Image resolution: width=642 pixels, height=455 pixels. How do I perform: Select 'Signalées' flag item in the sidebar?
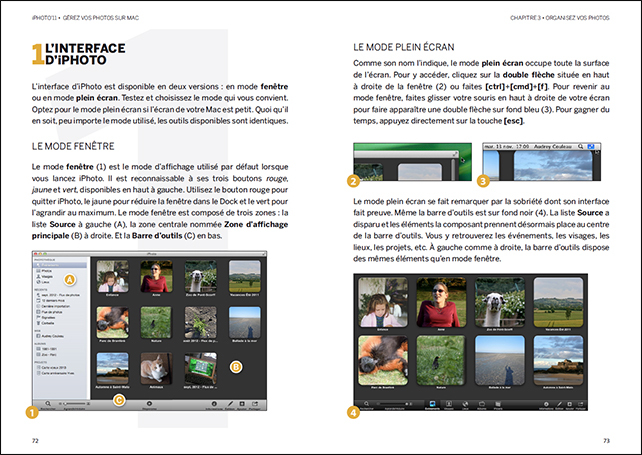tap(46, 317)
